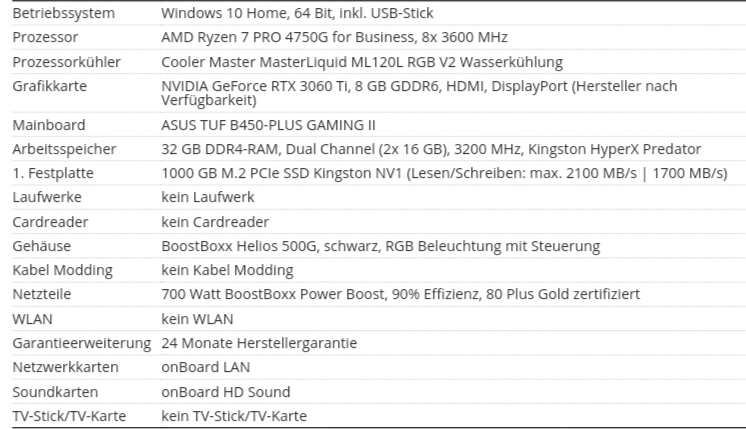Select the Kingston NV1 SSD entry

click(444, 174)
